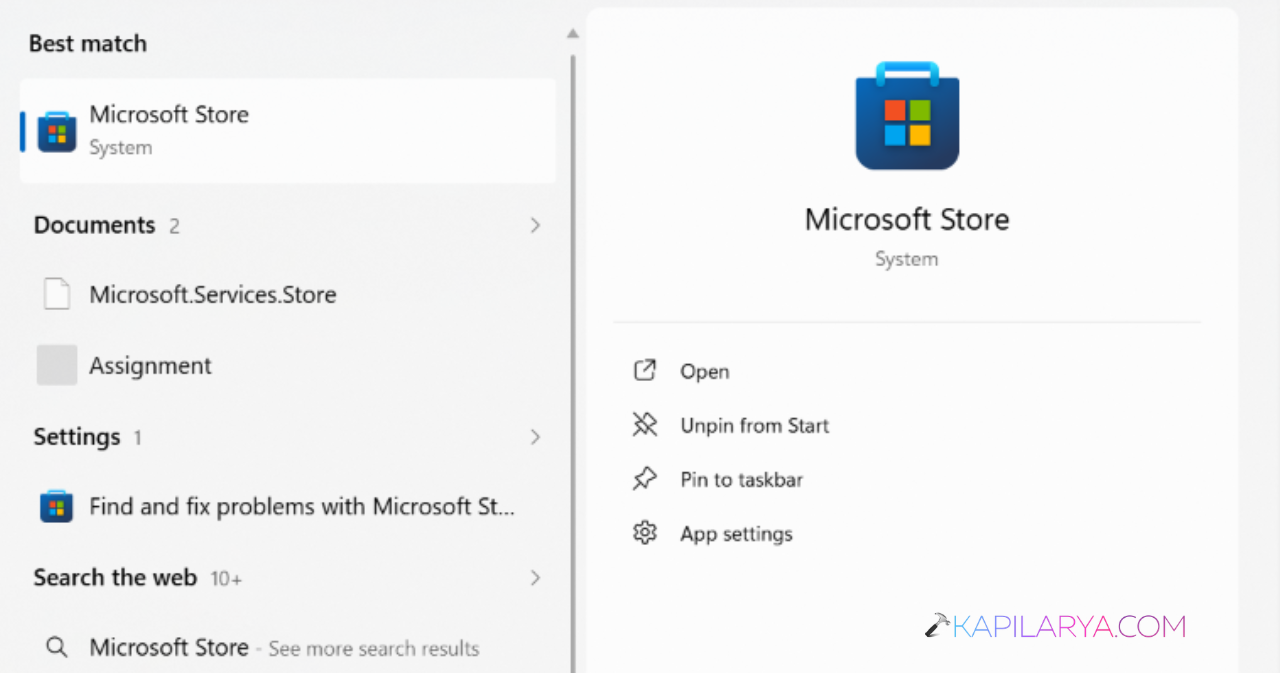Open App settings for Microsoft Store

click(x=736, y=533)
